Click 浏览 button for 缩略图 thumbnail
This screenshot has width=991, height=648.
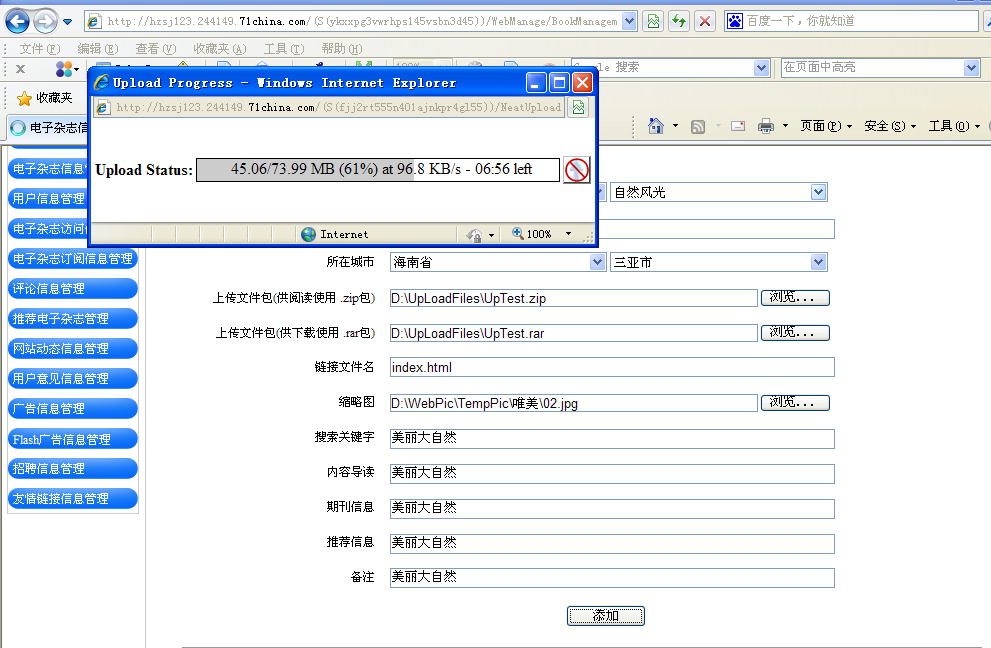(795, 403)
